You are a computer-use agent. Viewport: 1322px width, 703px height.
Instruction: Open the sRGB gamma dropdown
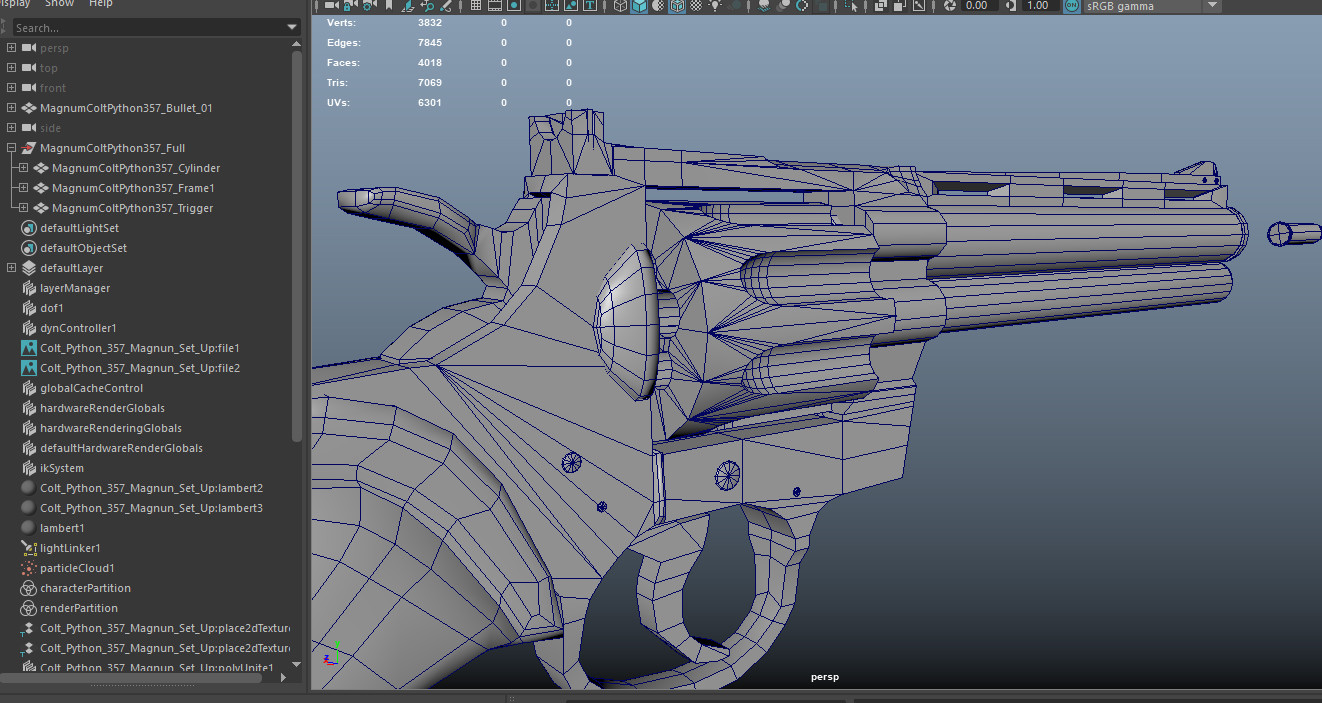1210,6
